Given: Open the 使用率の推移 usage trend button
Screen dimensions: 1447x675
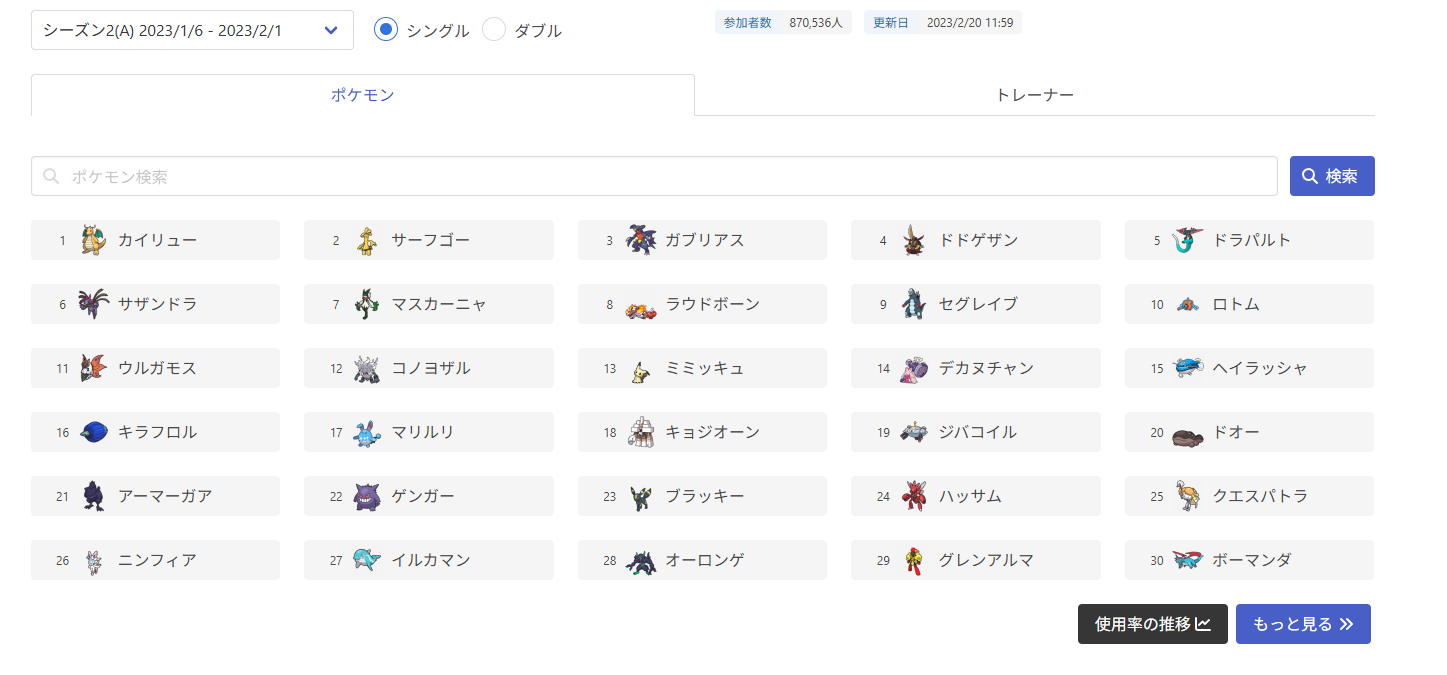Looking at the screenshot, I should coord(1153,624).
